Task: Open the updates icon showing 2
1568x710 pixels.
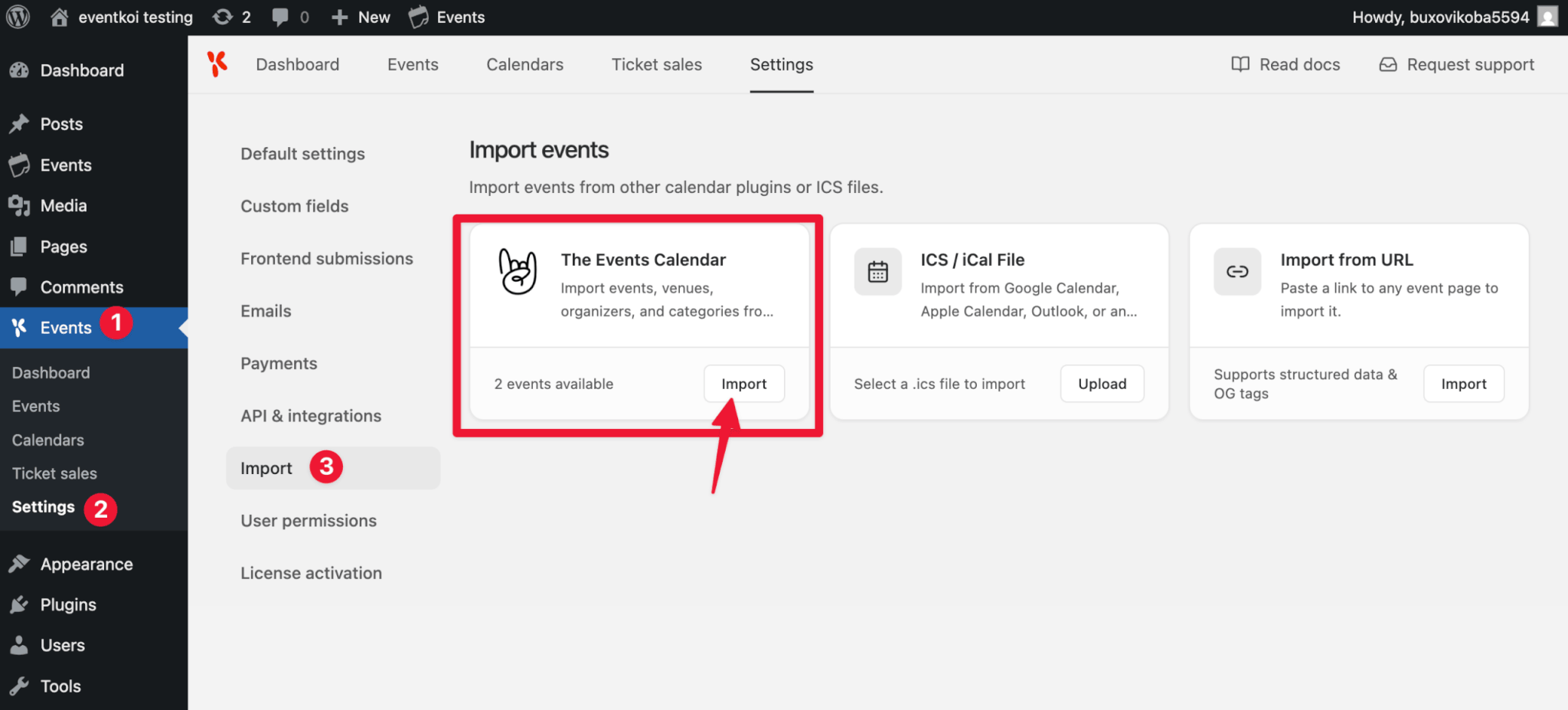Action: click(x=231, y=17)
